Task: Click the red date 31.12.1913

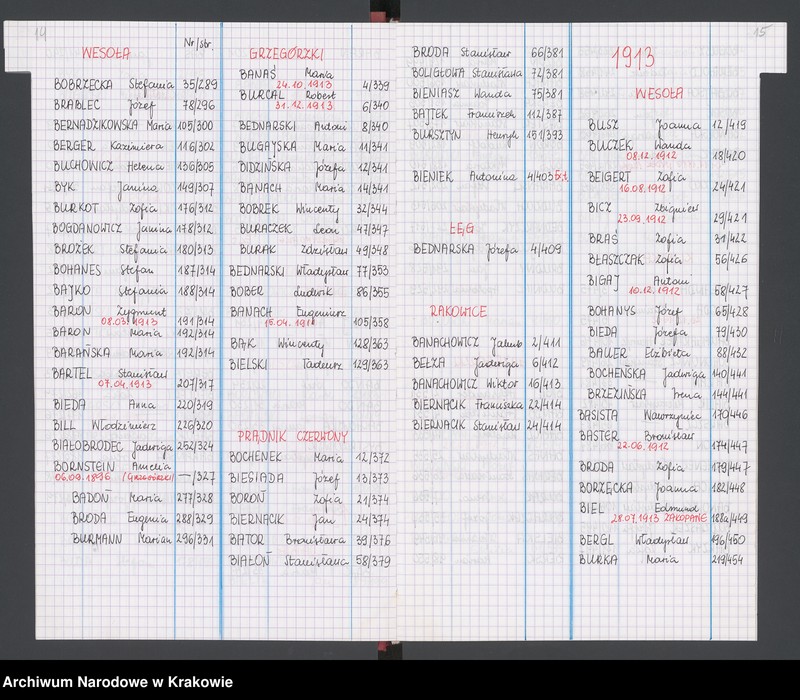Action: point(304,106)
